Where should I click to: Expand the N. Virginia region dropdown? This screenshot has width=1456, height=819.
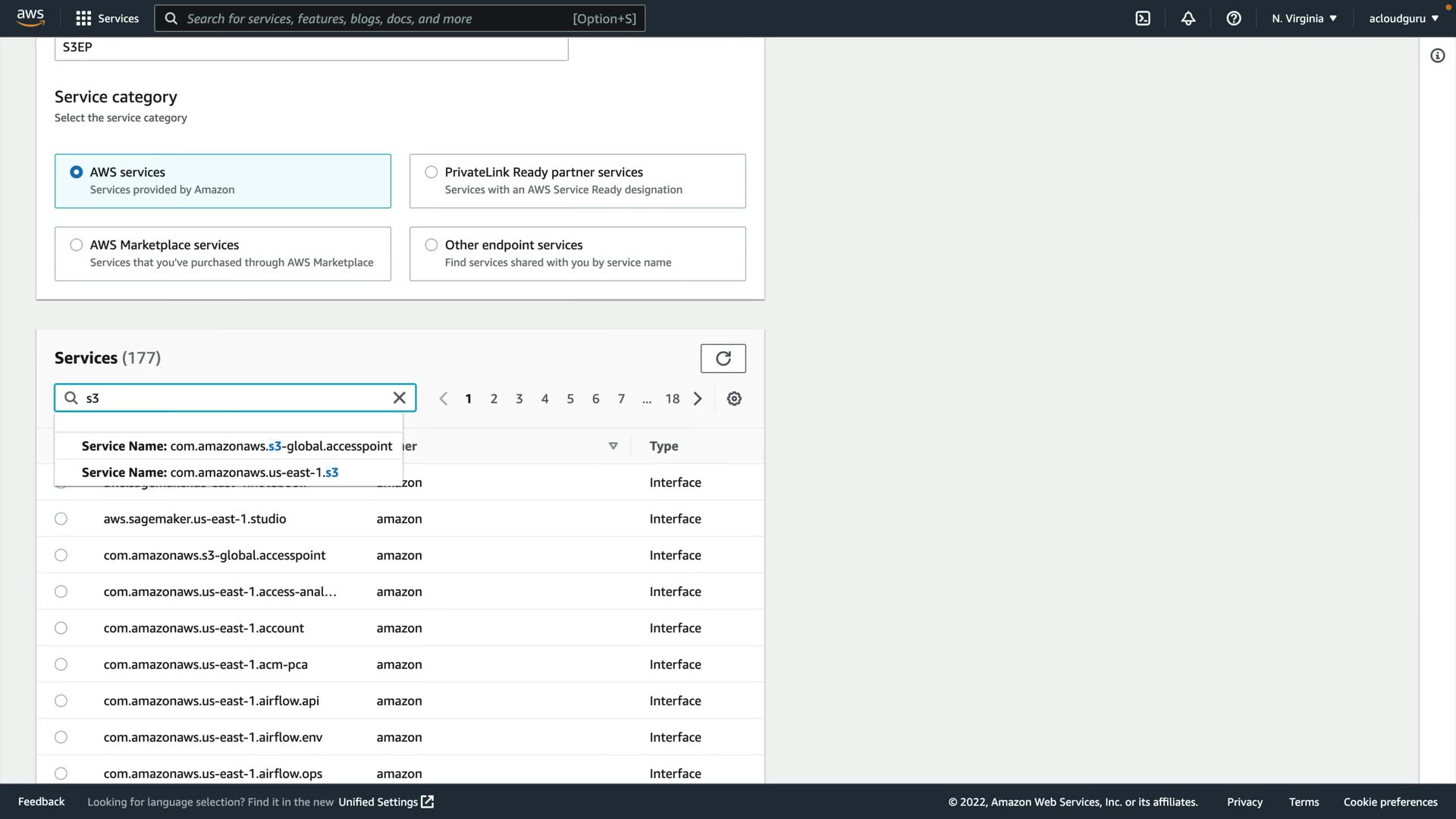(x=1304, y=18)
